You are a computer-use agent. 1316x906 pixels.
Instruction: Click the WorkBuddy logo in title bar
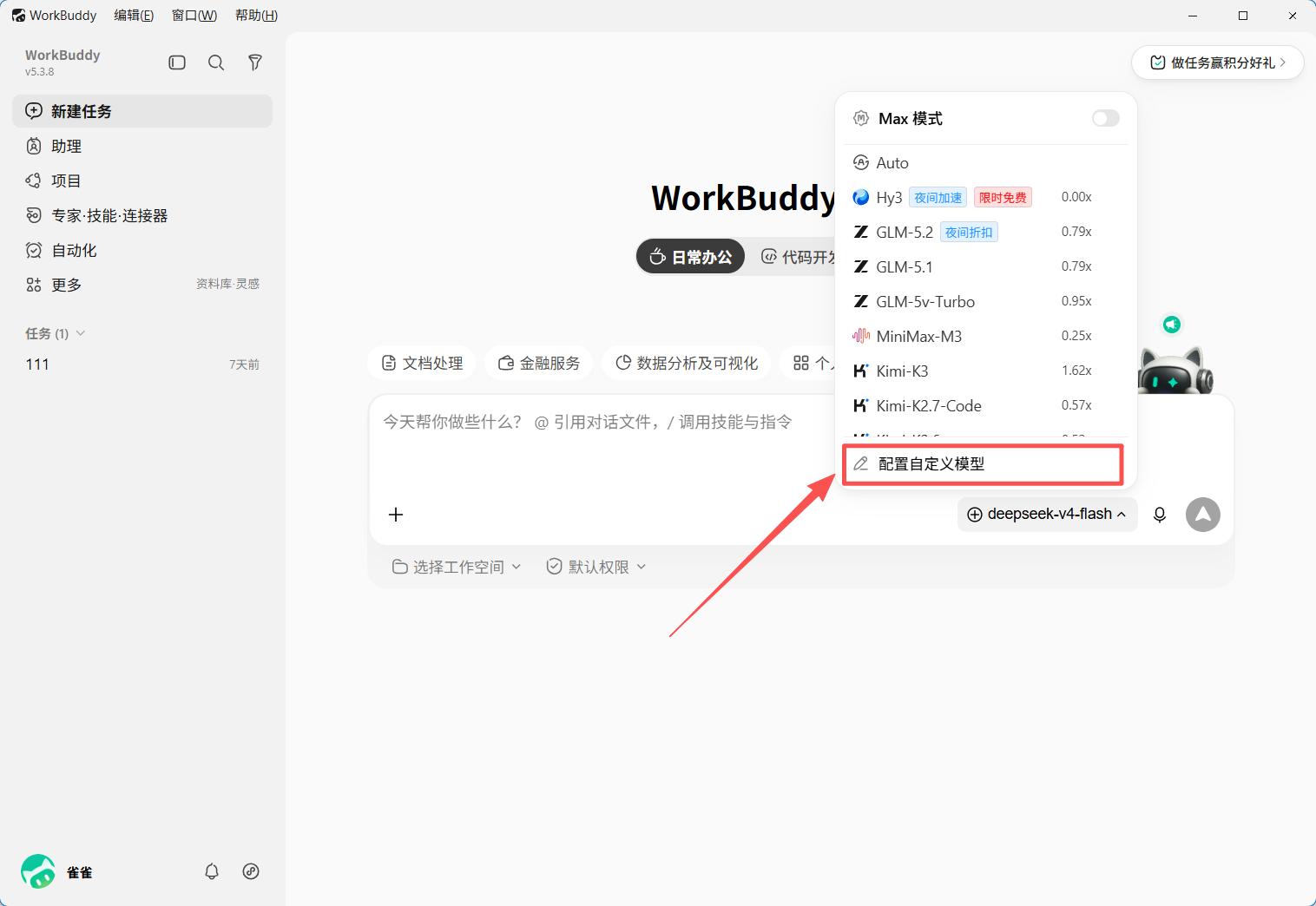[18, 16]
